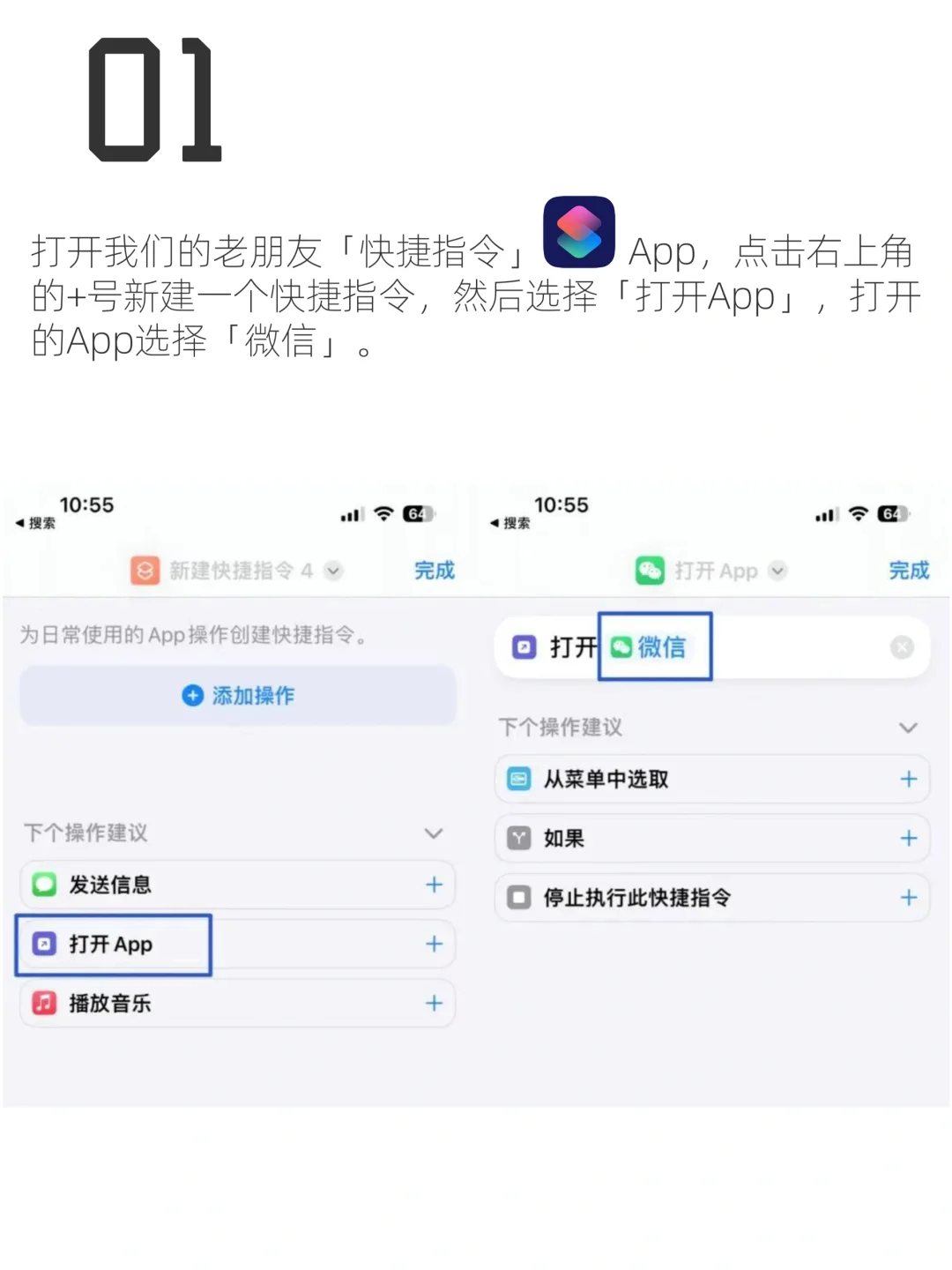Clear the 打开 微信 action with X
The height and width of the screenshot is (1270, 952).
click(902, 647)
